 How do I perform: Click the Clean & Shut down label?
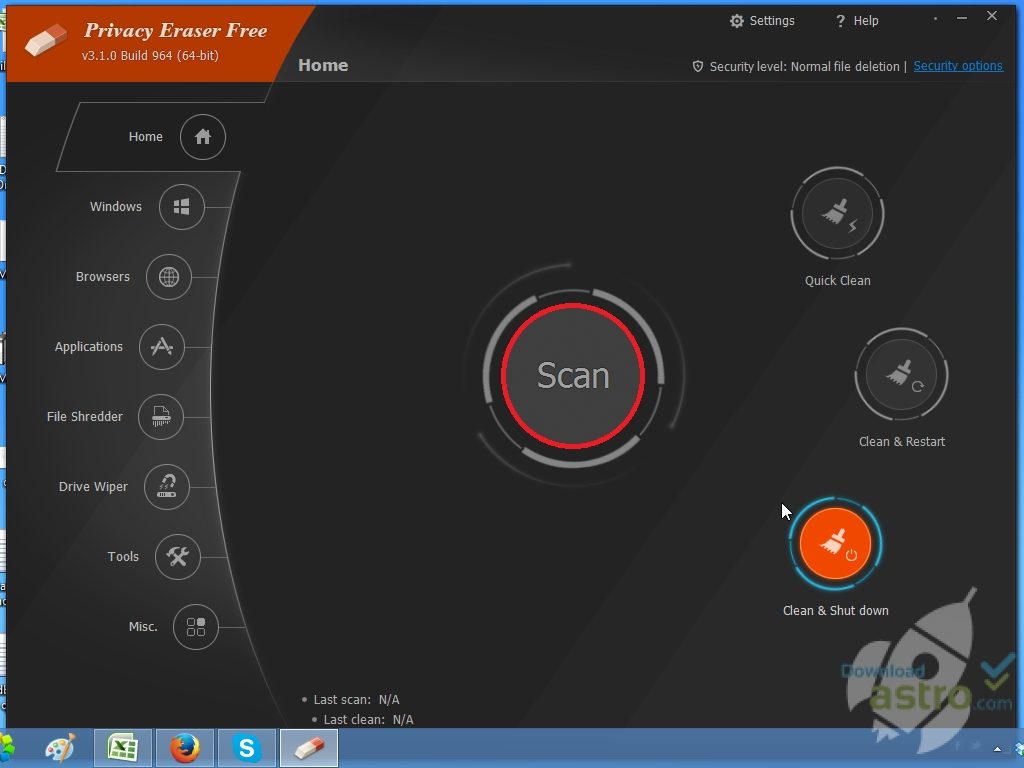coord(835,611)
